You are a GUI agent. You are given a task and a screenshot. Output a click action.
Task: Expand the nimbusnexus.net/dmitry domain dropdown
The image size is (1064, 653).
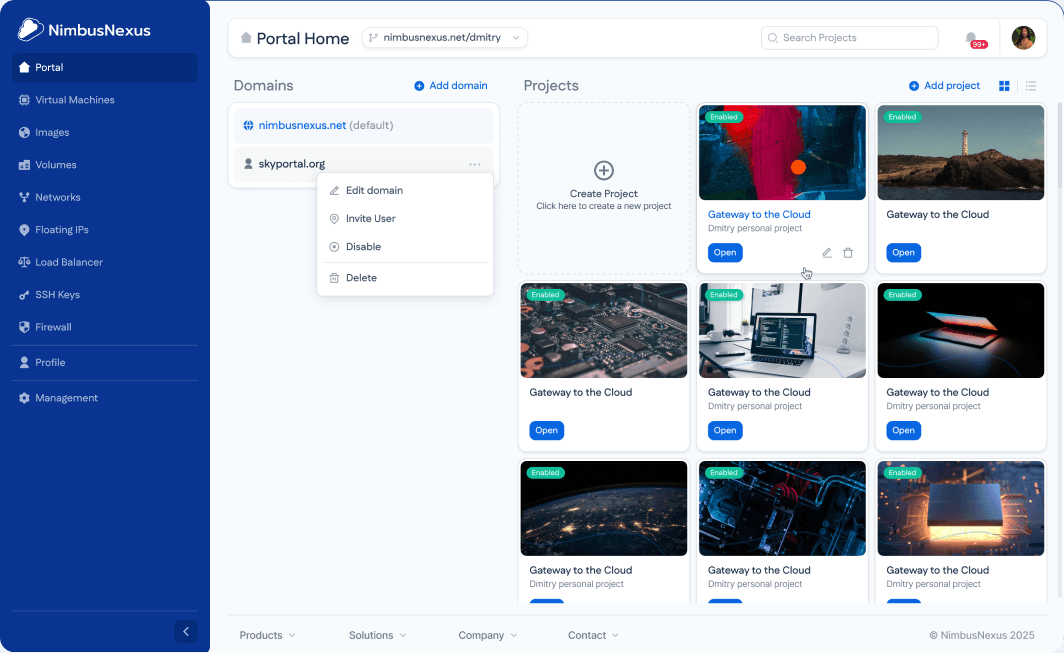click(x=444, y=38)
